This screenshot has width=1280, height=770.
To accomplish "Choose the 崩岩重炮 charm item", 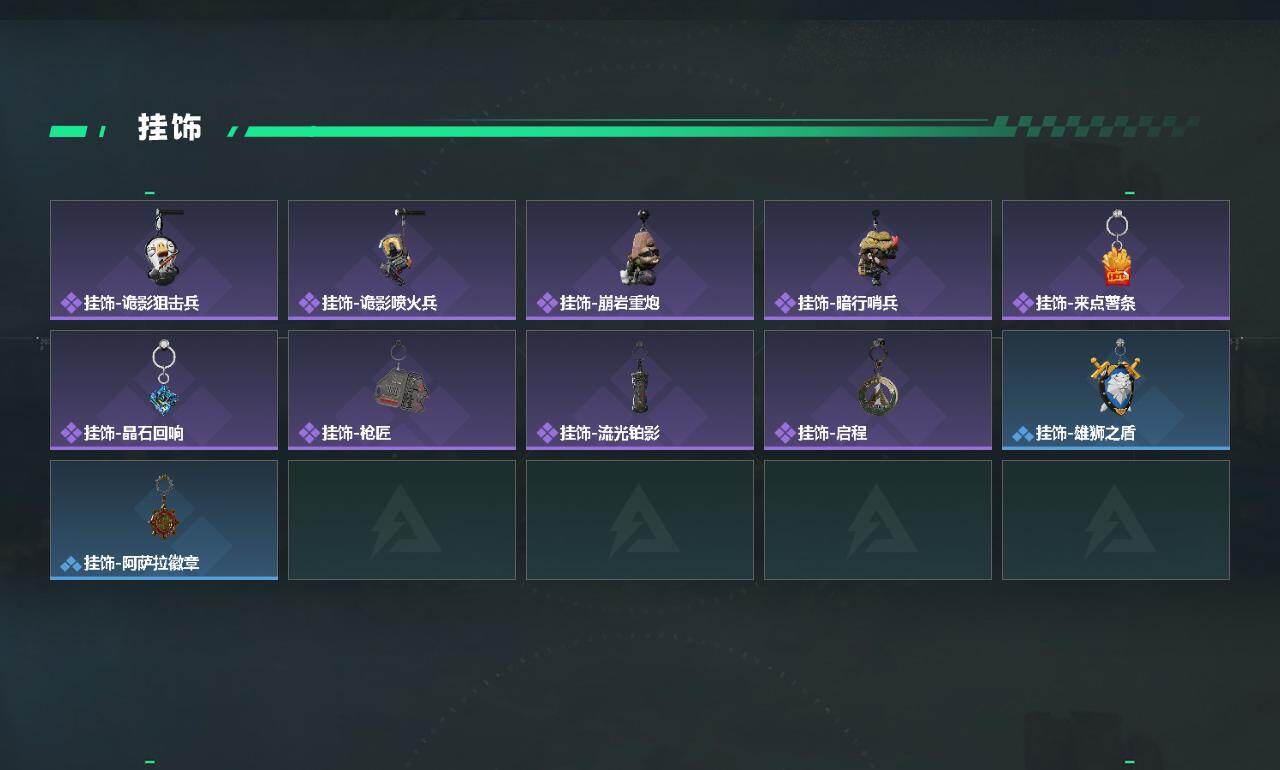I will tap(640, 260).
